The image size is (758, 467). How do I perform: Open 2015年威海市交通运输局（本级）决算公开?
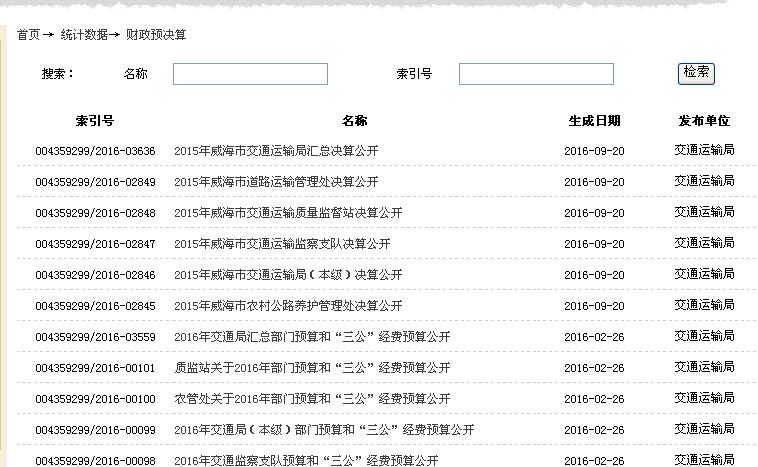[288, 275]
